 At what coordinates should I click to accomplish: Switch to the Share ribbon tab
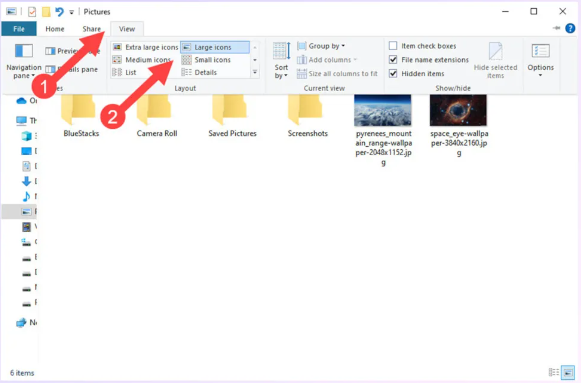92,29
